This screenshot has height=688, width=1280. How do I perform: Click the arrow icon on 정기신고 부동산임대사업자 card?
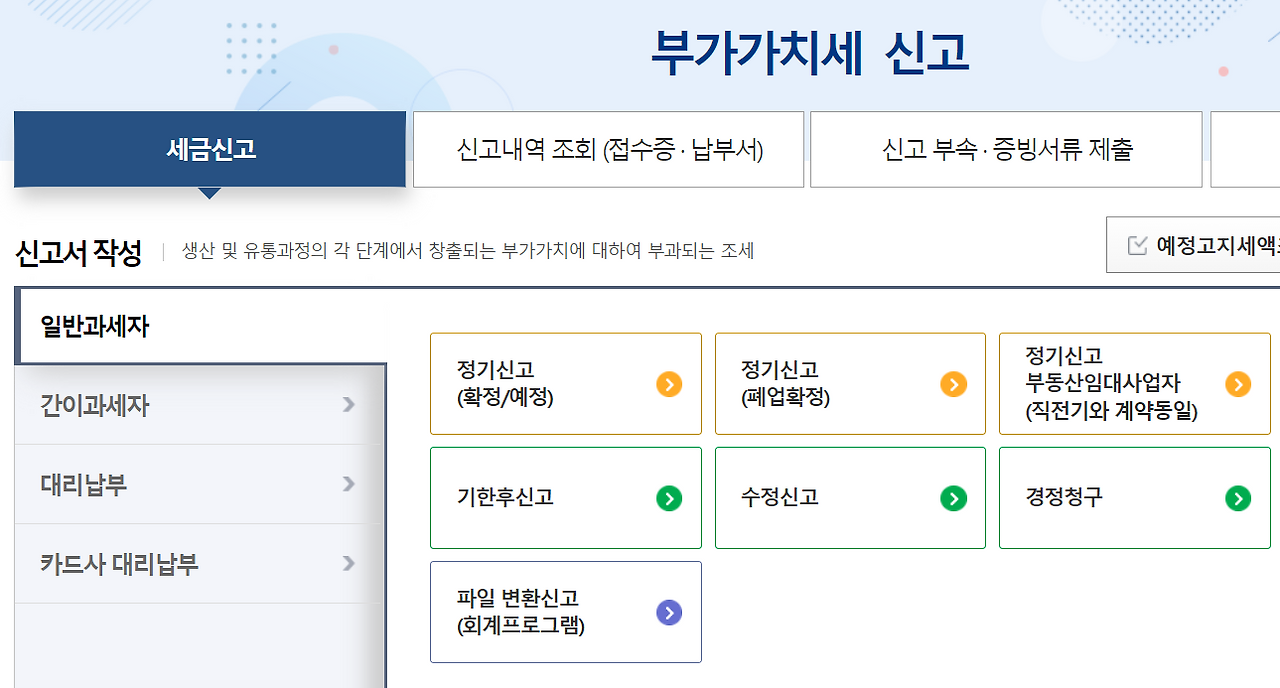click(x=1238, y=383)
